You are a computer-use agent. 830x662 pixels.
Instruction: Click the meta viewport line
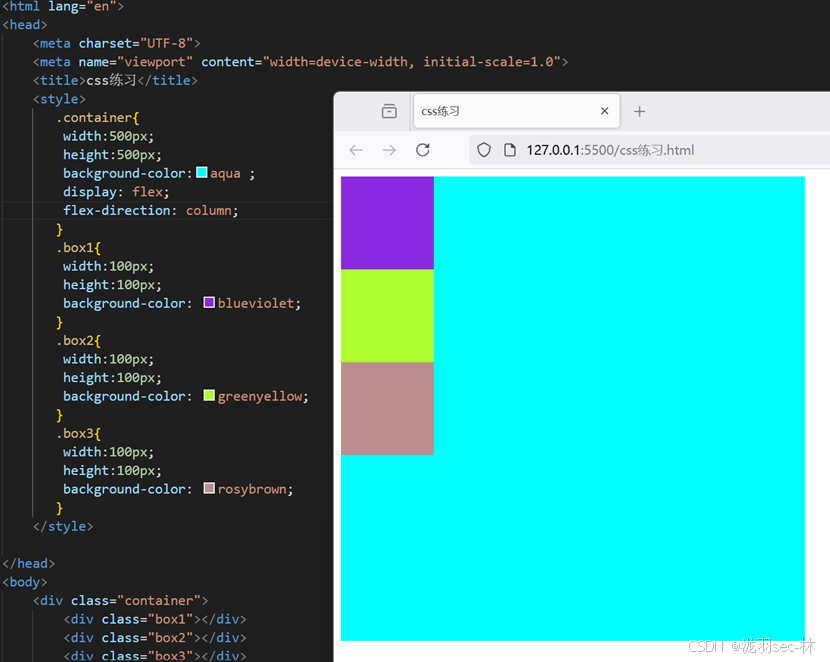[x=301, y=62]
